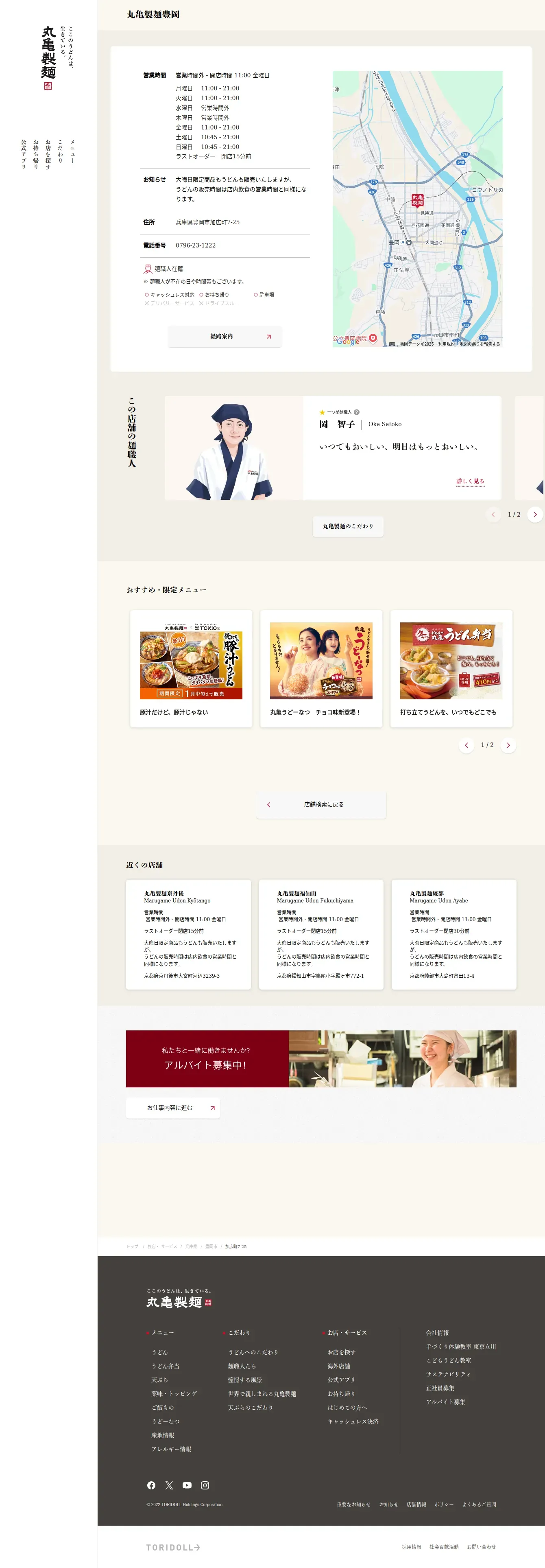This screenshot has height=1568, width=545.
Task: Open the nearby store 丸亀製麺京丹後
Action: 189,934
